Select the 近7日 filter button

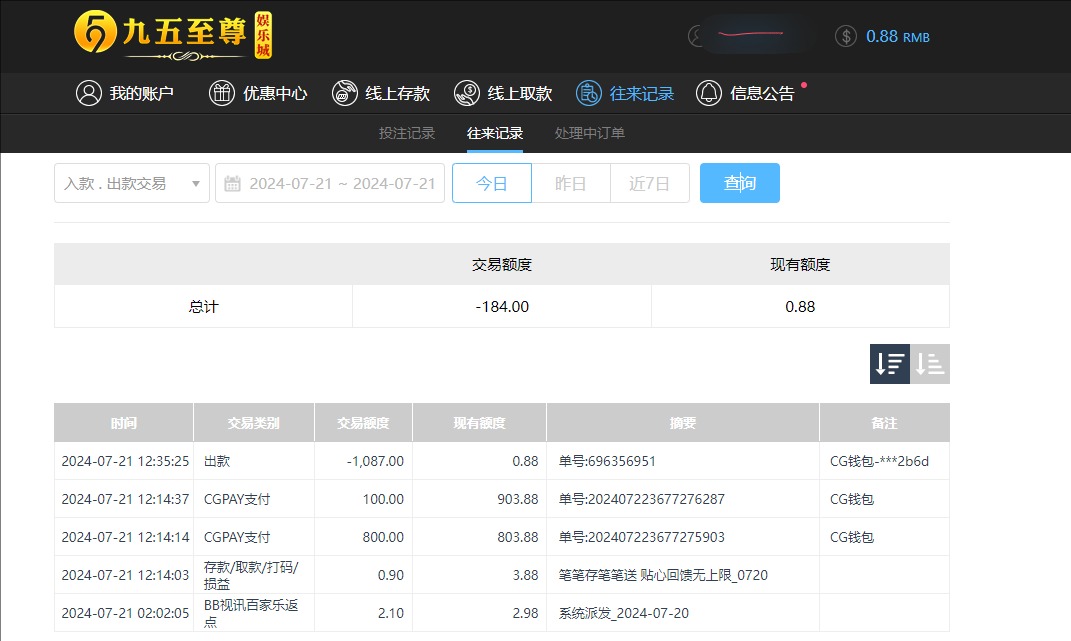pyautogui.click(x=649, y=183)
